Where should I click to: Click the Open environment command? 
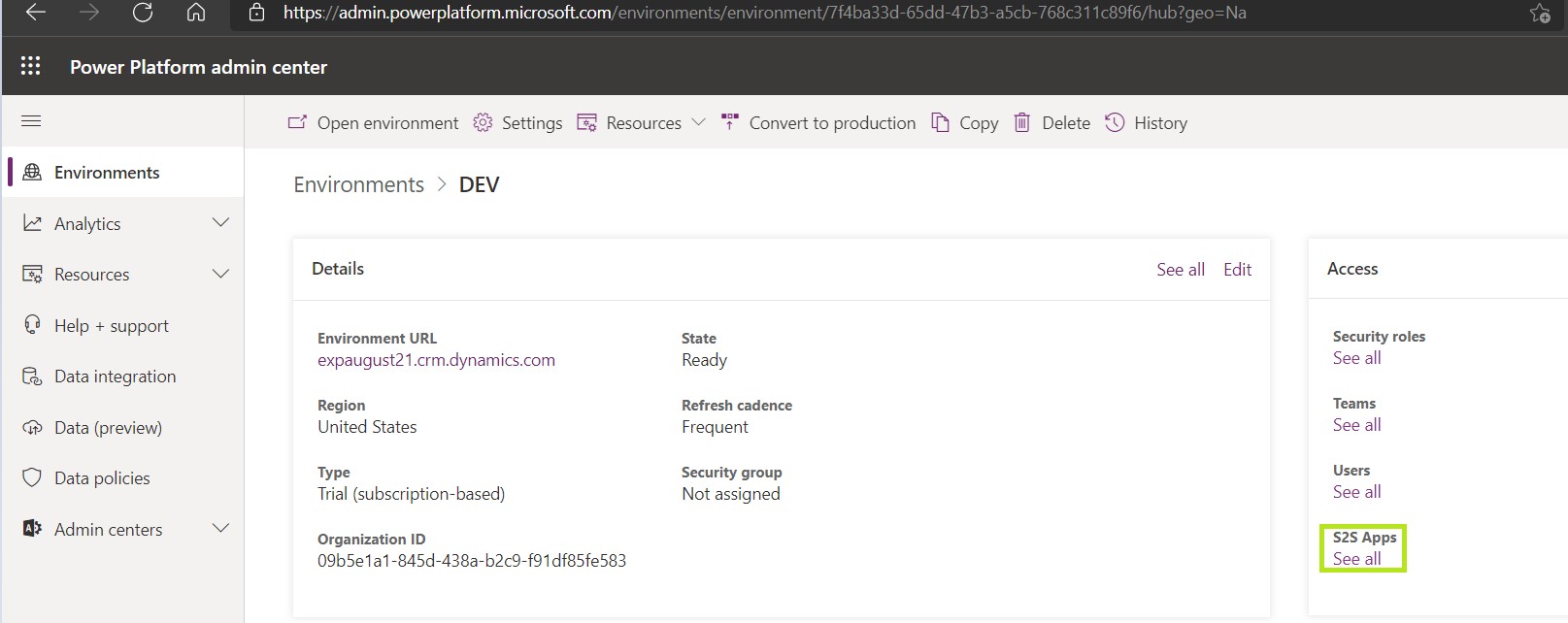(387, 123)
